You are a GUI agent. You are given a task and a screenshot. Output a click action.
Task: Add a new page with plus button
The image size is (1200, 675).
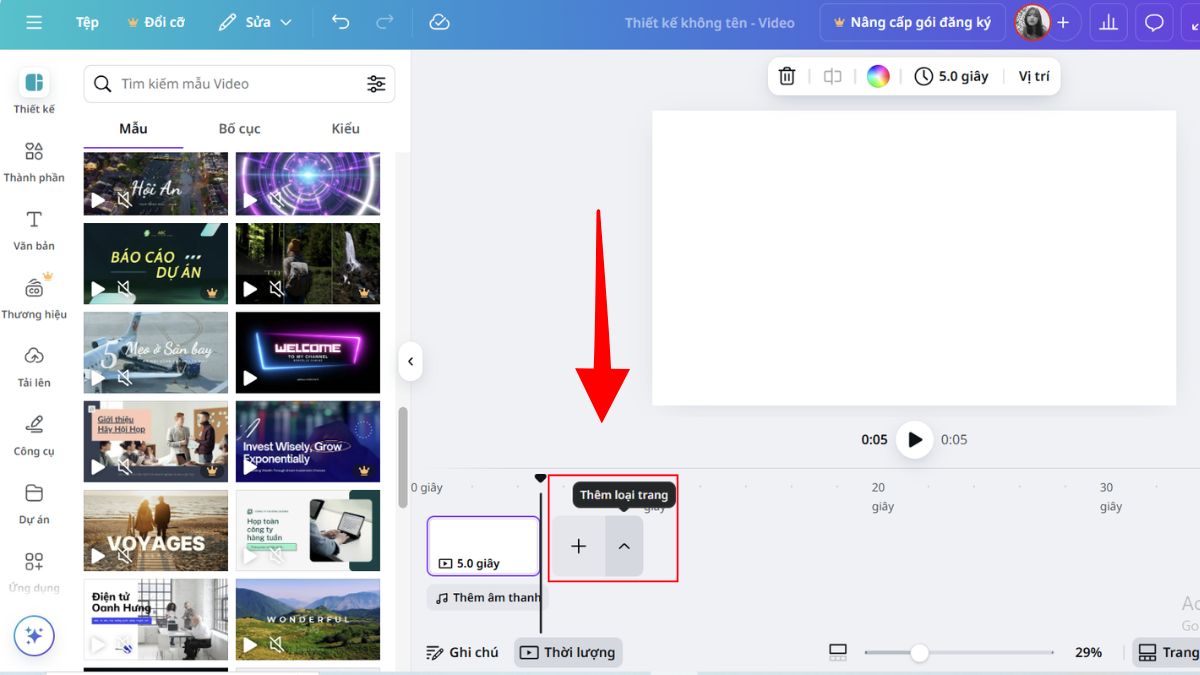[578, 546]
